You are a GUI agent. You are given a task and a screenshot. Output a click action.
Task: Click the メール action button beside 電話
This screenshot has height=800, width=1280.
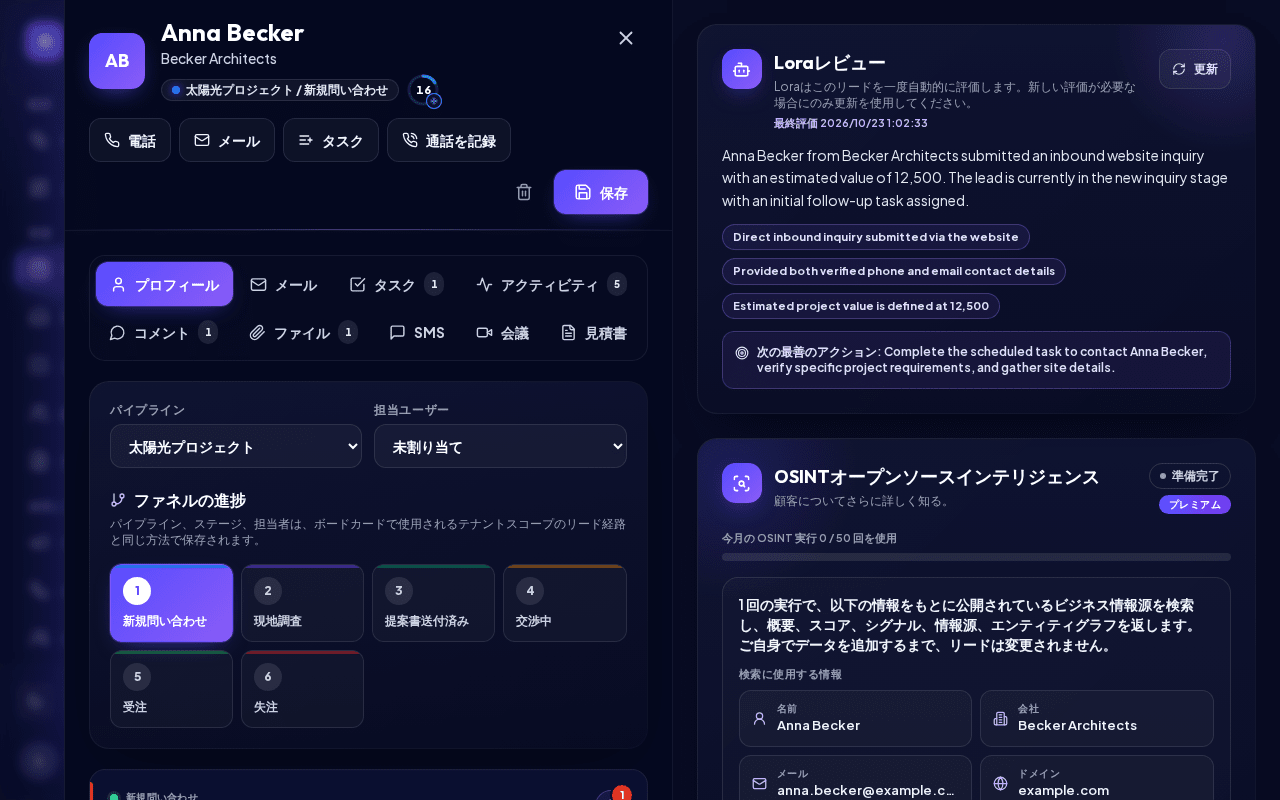coord(227,140)
